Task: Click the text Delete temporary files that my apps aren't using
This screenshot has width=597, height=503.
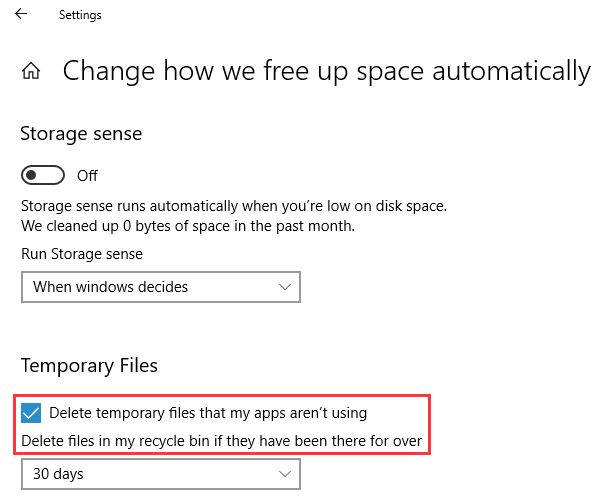Action: click(208, 413)
